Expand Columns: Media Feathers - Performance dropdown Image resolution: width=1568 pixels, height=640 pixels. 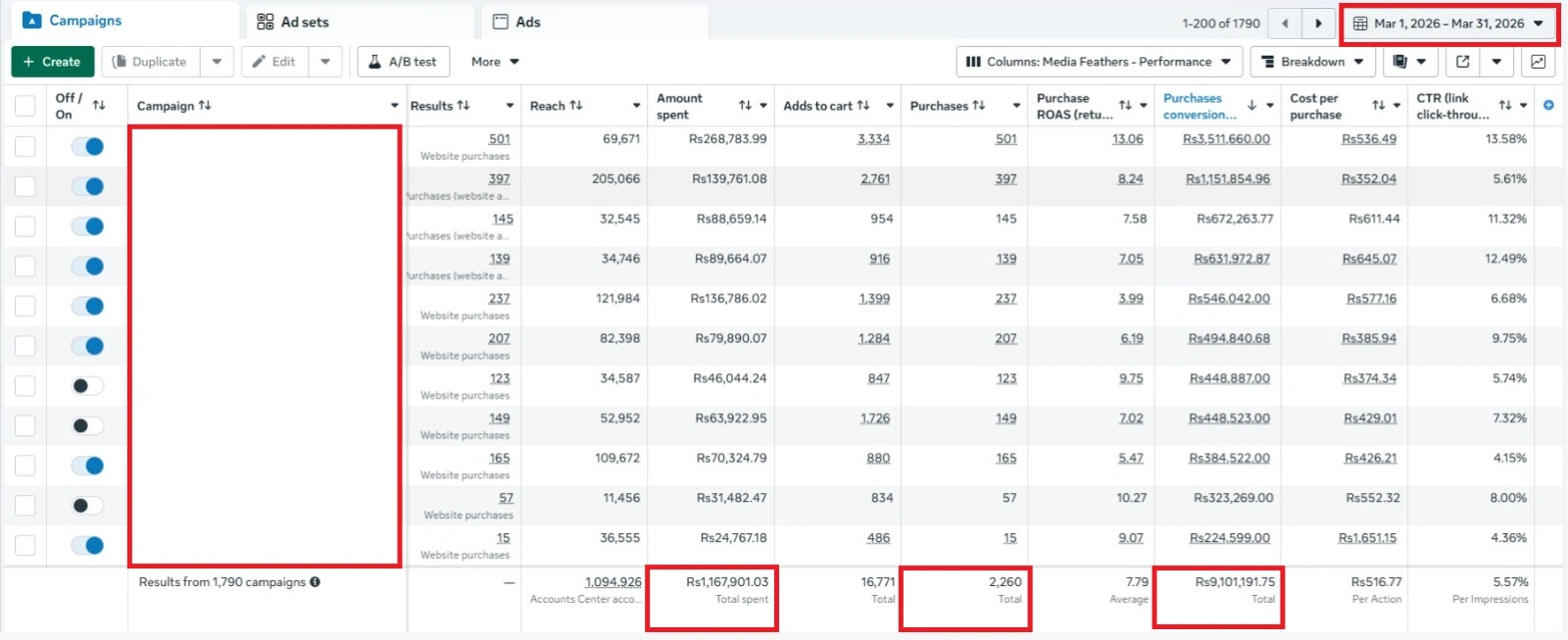click(1099, 62)
